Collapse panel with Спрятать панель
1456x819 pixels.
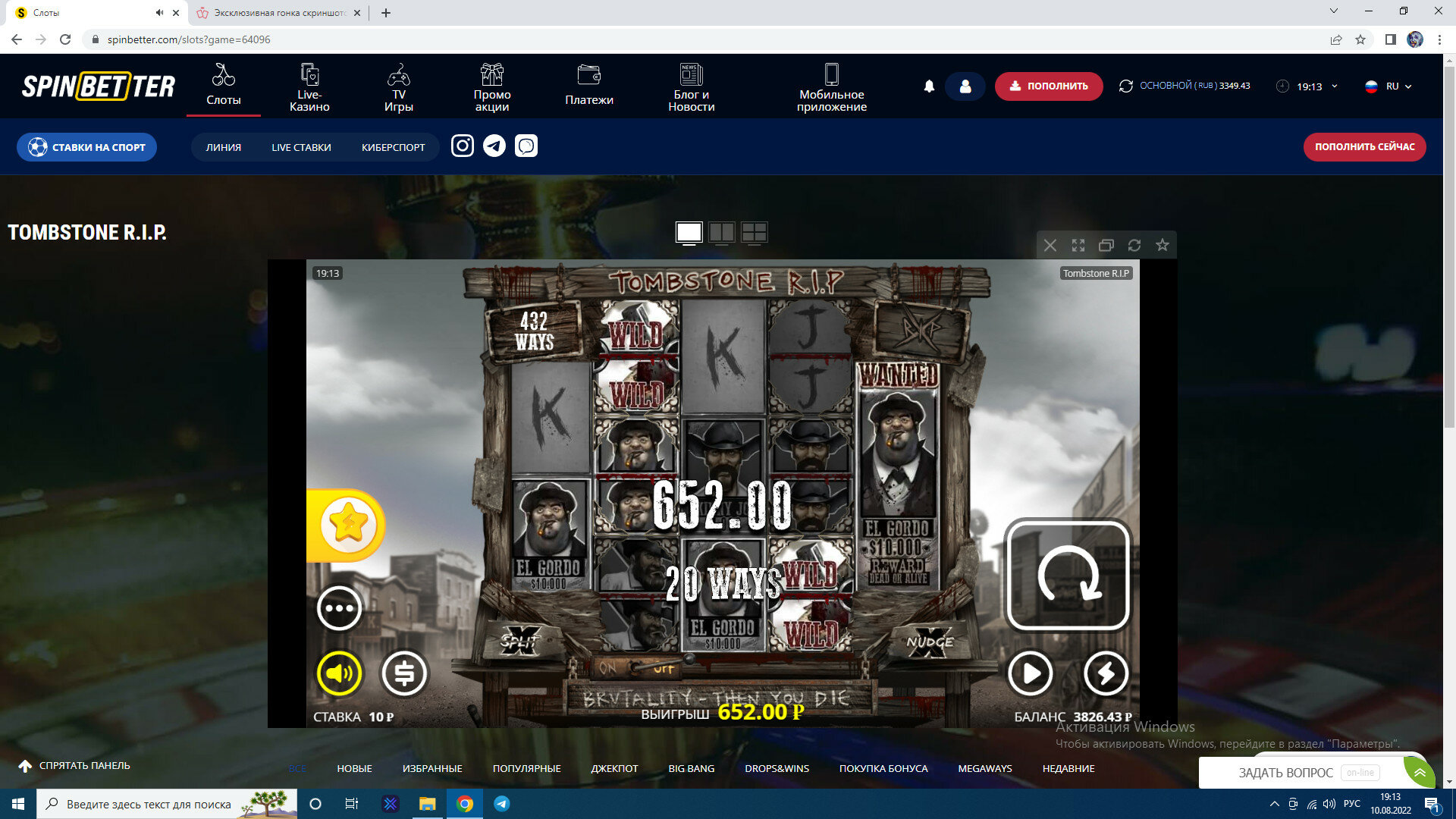74,766
